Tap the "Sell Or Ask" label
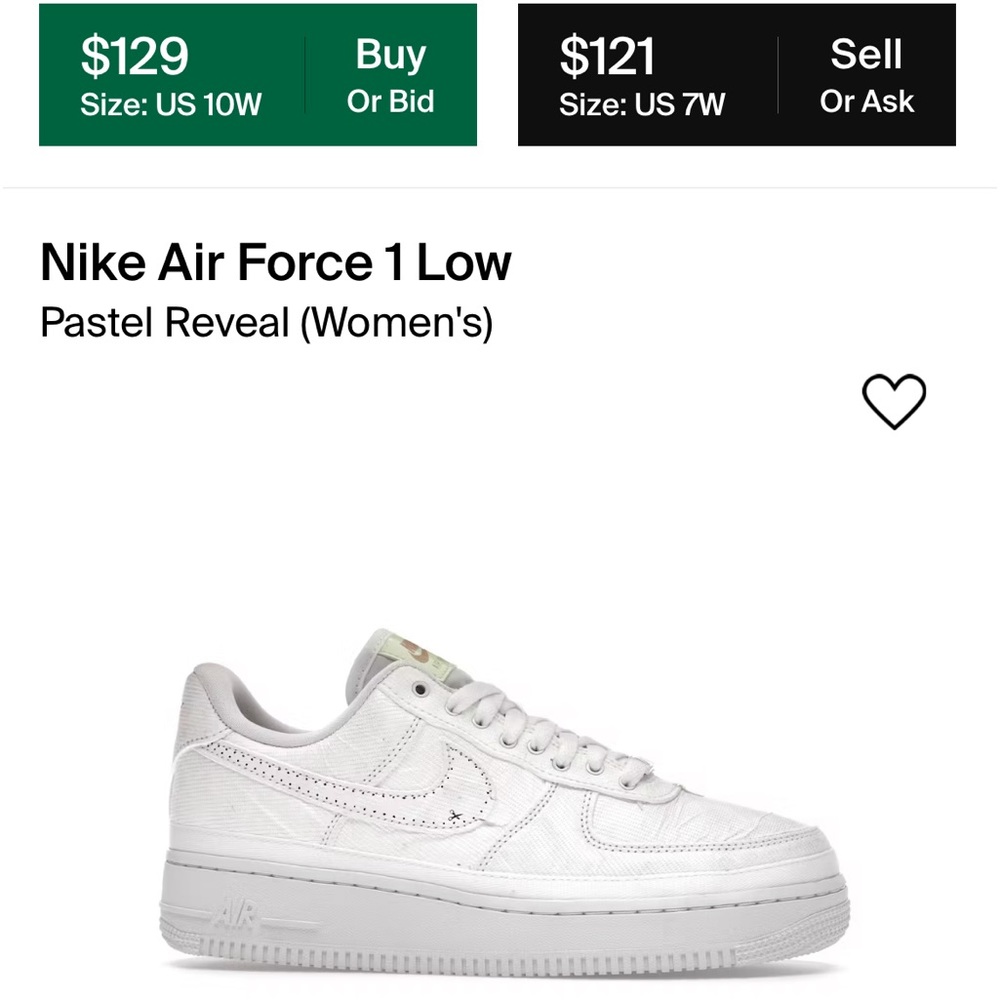 [866, 76]
